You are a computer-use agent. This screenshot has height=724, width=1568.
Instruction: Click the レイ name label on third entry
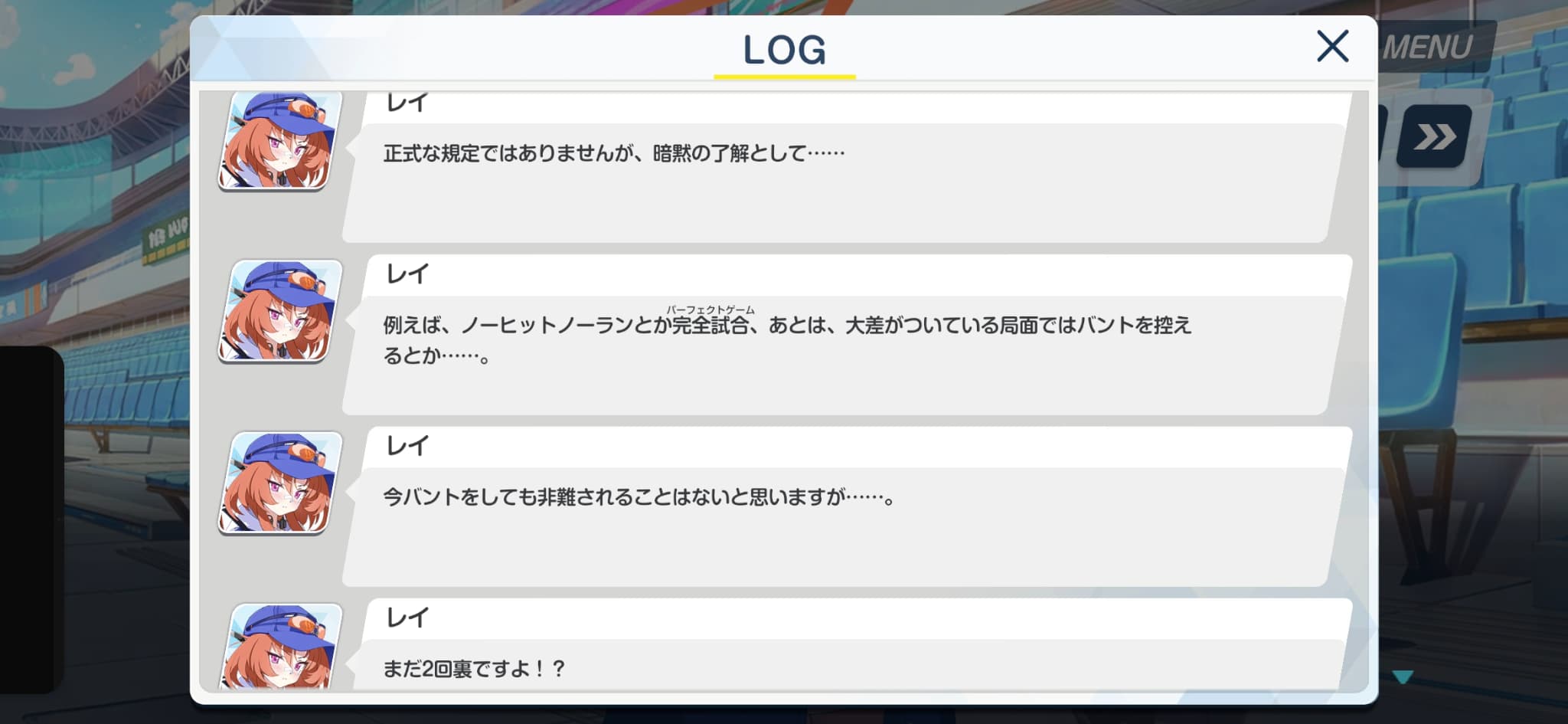[x=407, y=445]
